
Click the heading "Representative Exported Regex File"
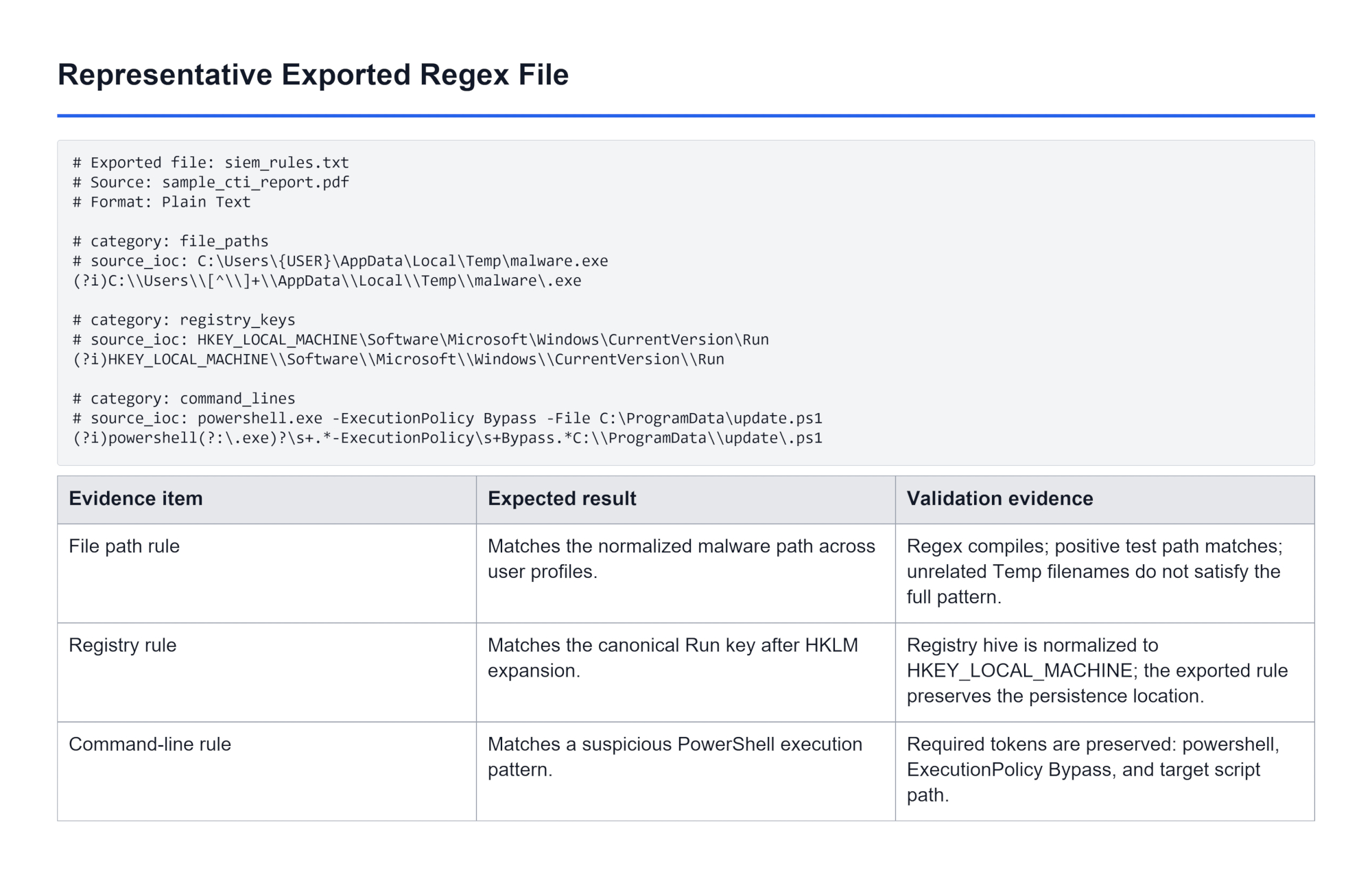[313, 75]
